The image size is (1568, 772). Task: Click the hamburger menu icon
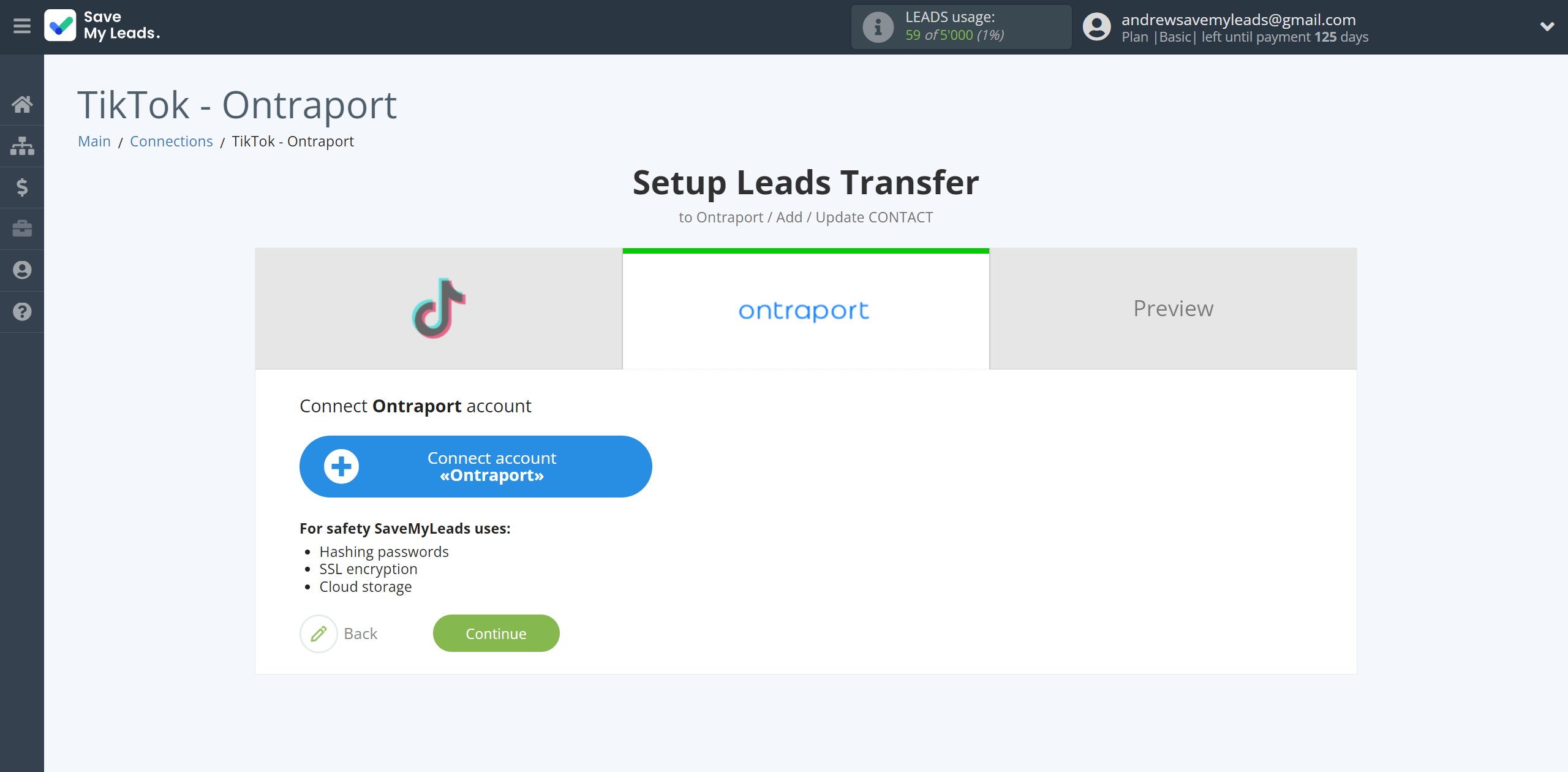[22, 26]
